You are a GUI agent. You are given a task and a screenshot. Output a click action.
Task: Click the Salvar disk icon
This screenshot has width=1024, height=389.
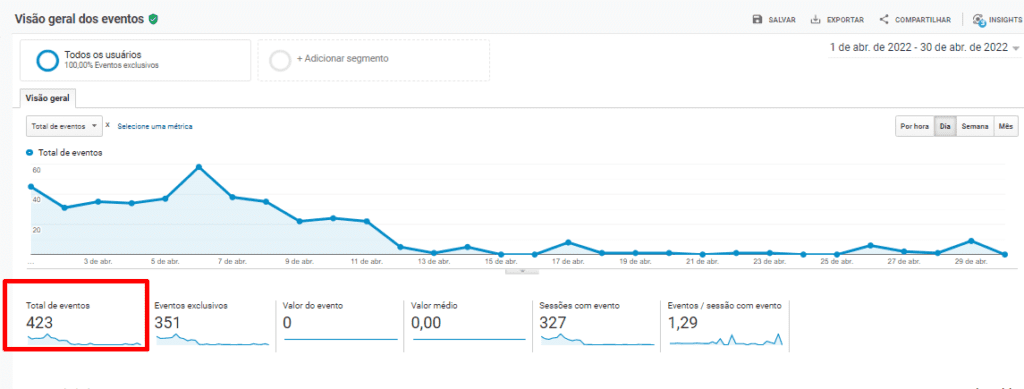(x=757, y=20)
